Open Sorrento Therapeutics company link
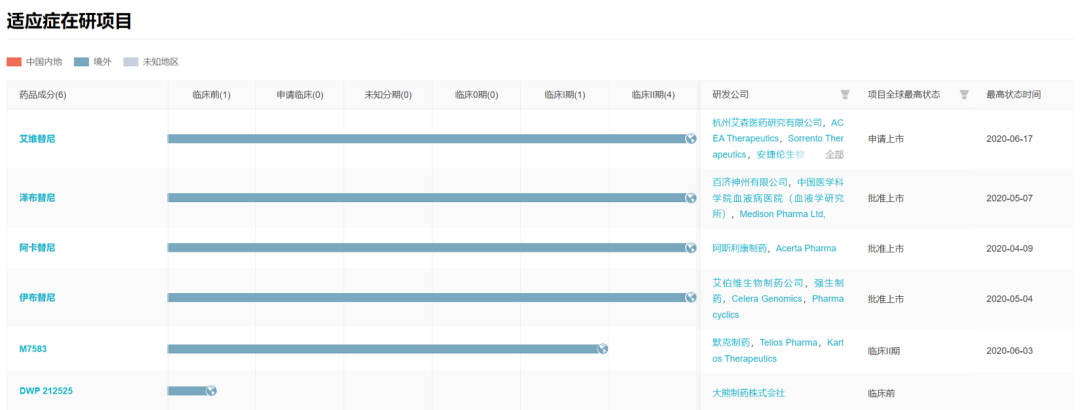This screenshot has width=1080, height=410. (x=815, y=139)
